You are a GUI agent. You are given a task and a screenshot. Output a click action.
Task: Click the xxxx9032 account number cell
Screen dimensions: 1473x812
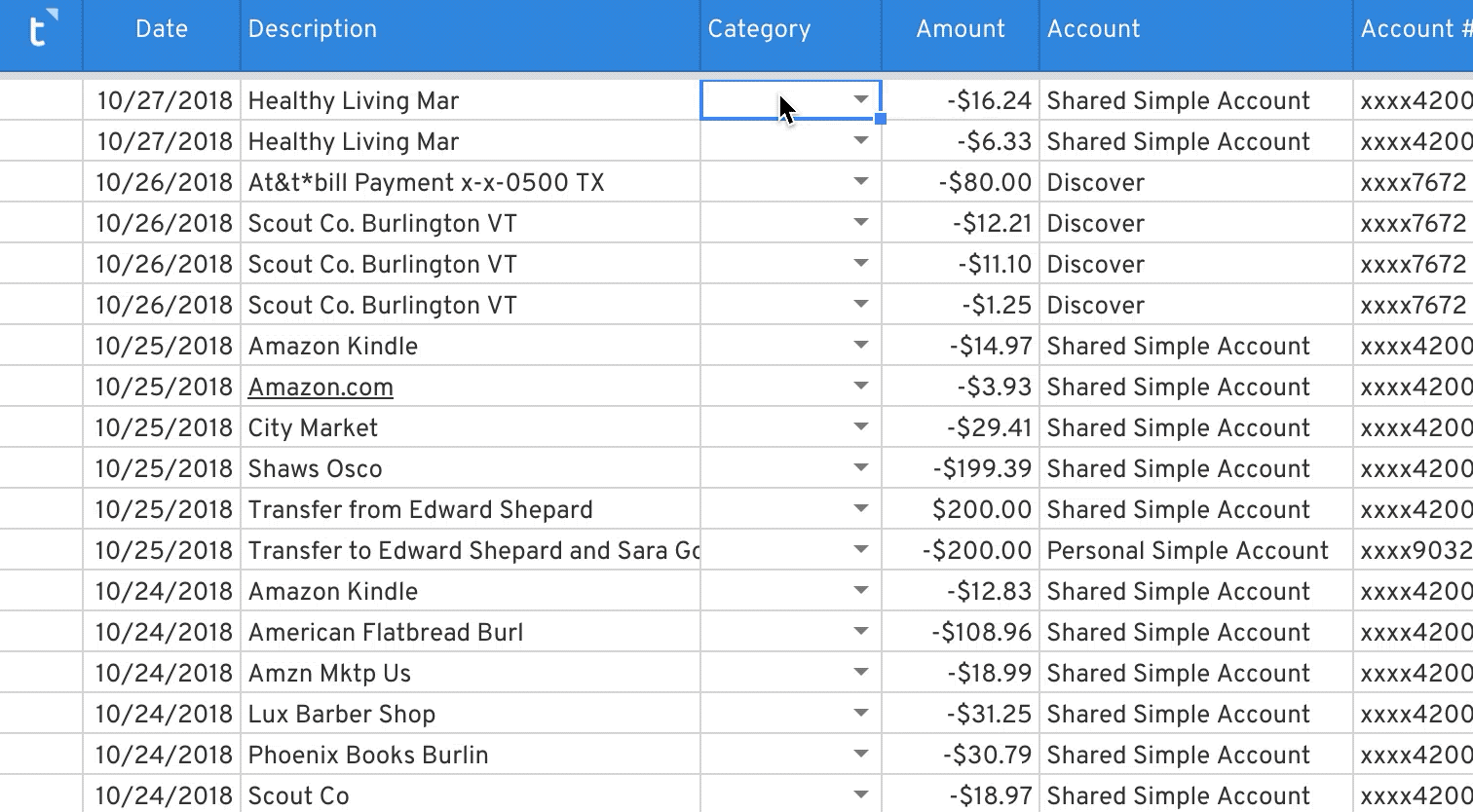click(1414, 550)
